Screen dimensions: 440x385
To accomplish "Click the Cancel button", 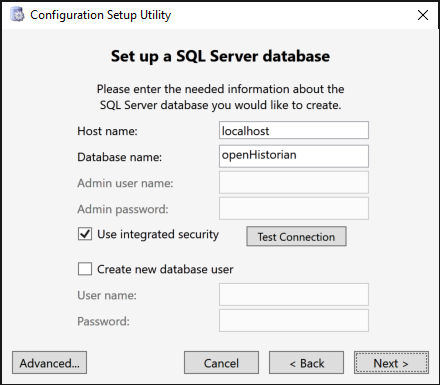I will click(221, 363).
